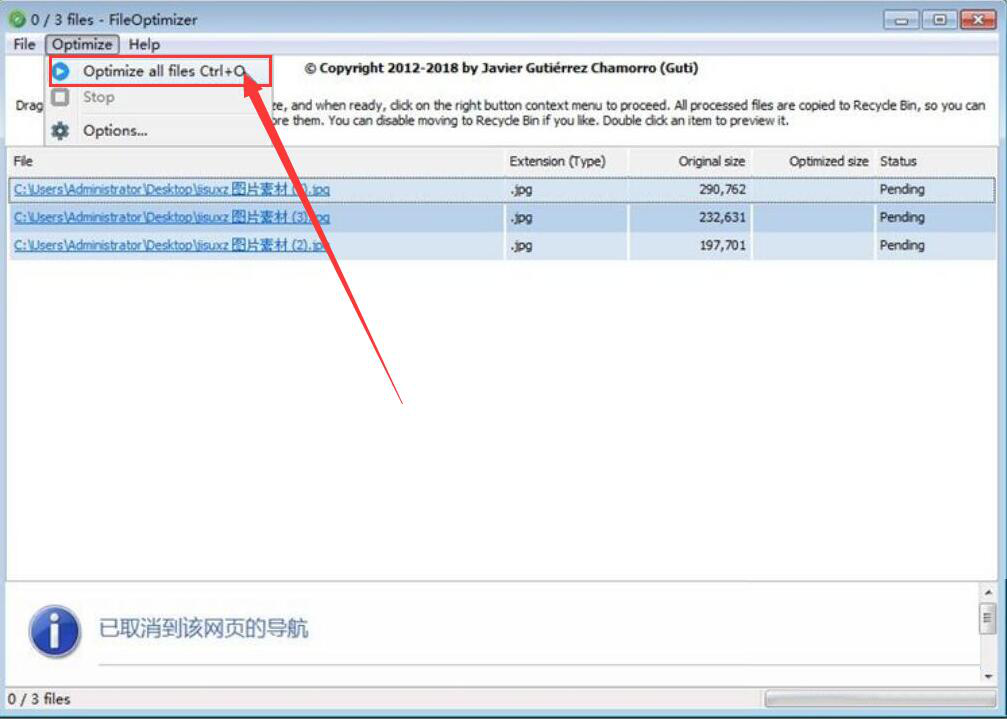
Task: Select the Stop menu entry
Action: (98, 97)
